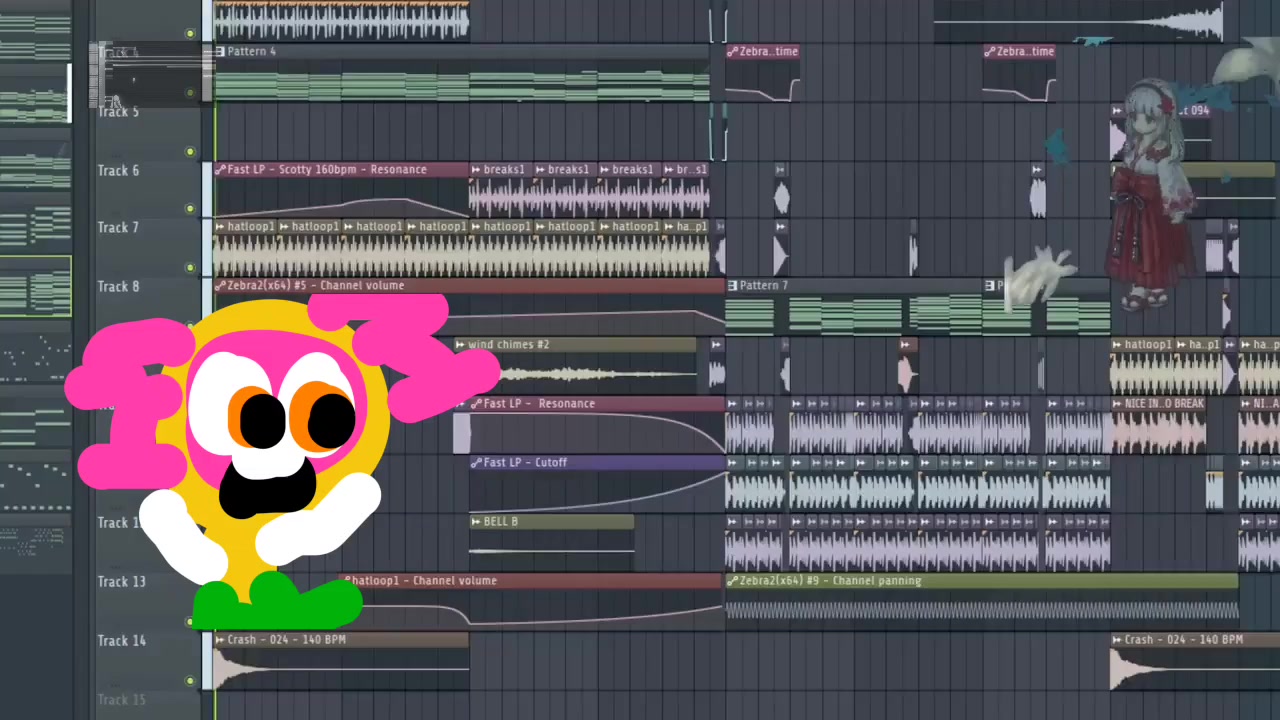Screen dimensions: 1280x720
Task: Click the 'BELL B' clip name
Action: point(500,522)
